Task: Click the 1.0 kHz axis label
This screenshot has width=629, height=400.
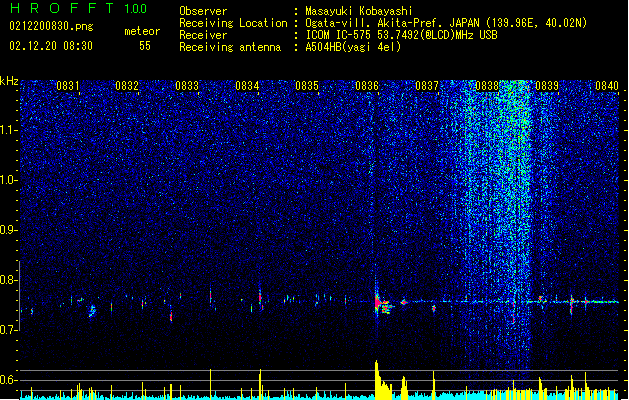Action: (x=9, y=180)
